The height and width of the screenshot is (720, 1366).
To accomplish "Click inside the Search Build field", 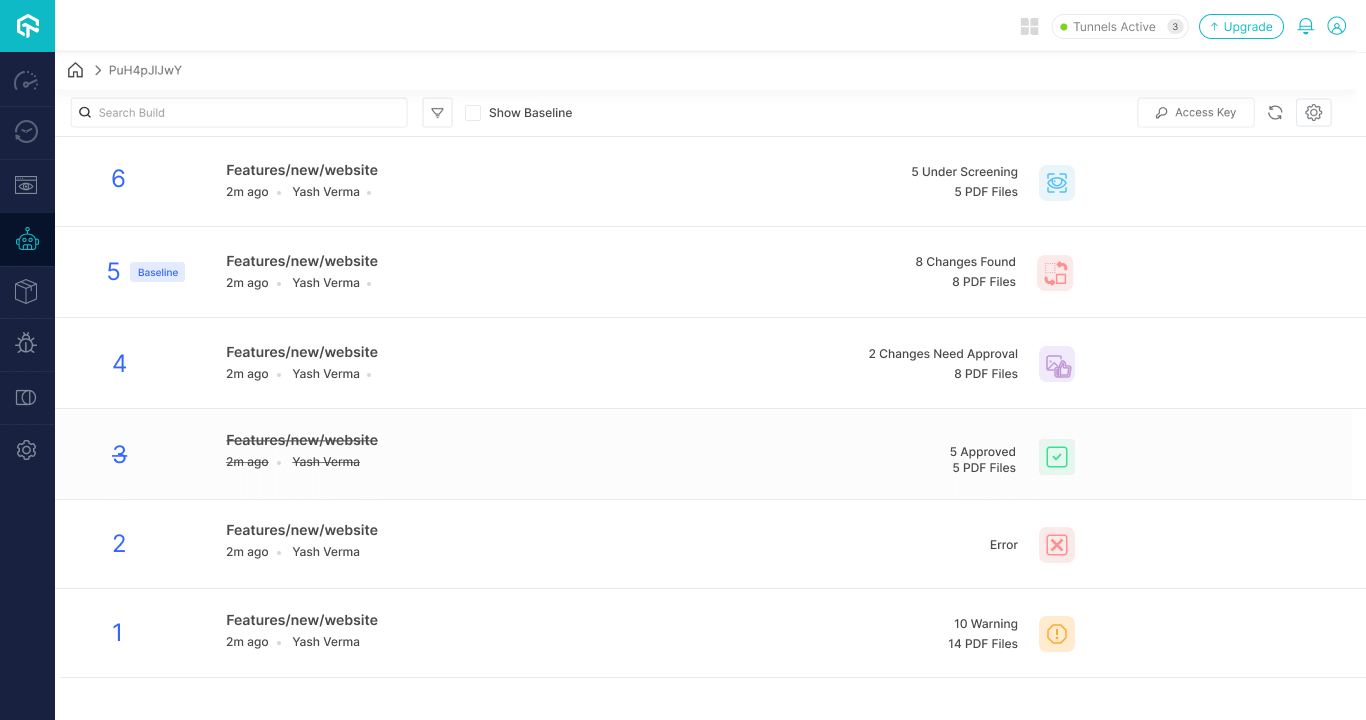I will [238, 112].
